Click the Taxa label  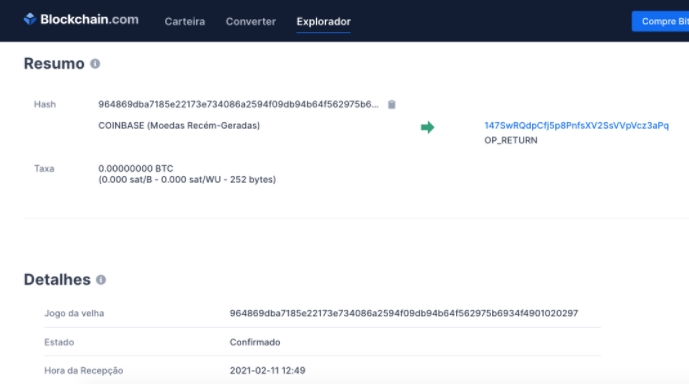pos(44,169)
